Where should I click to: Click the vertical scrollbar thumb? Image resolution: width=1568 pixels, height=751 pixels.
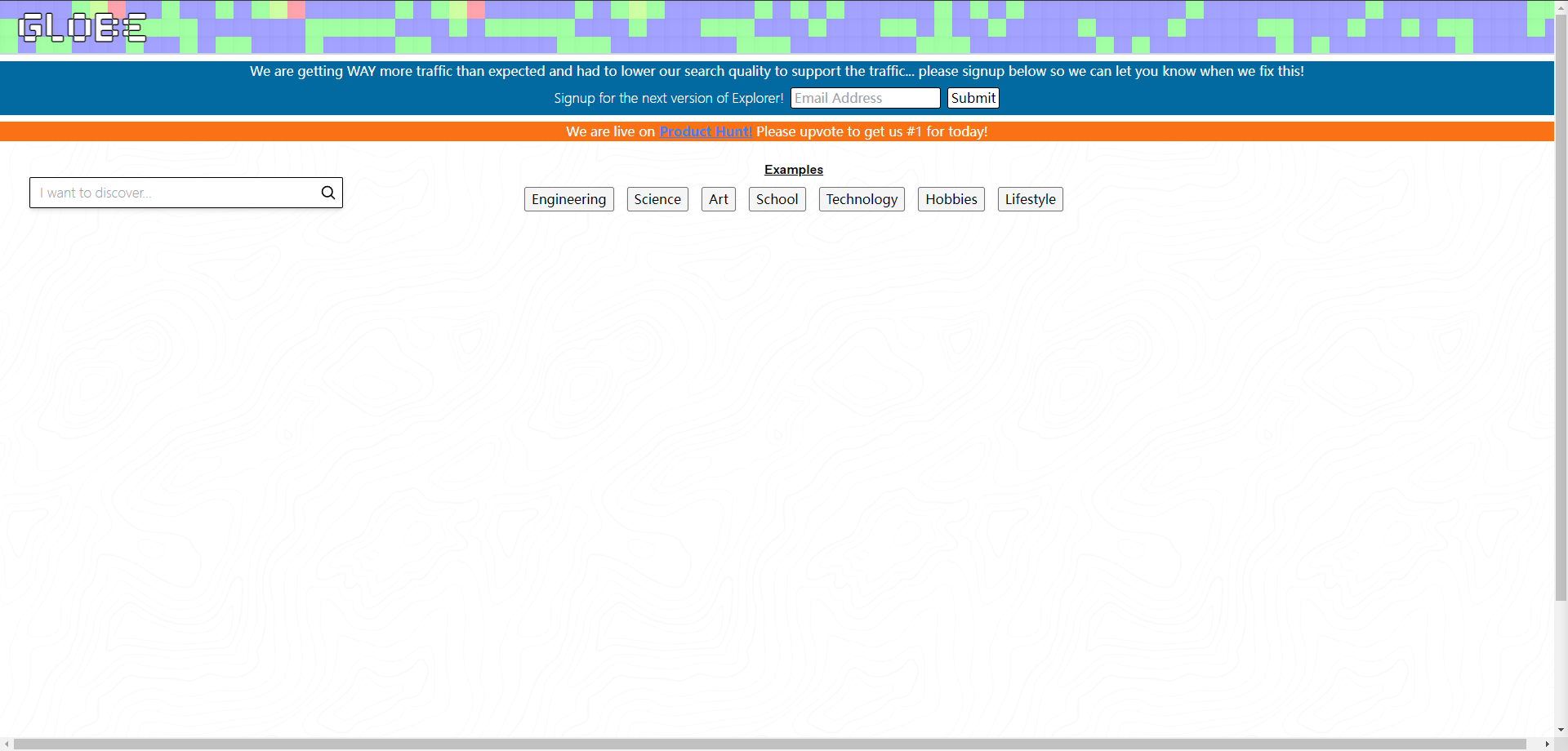pyautogui.click(x=1561, y=306)
